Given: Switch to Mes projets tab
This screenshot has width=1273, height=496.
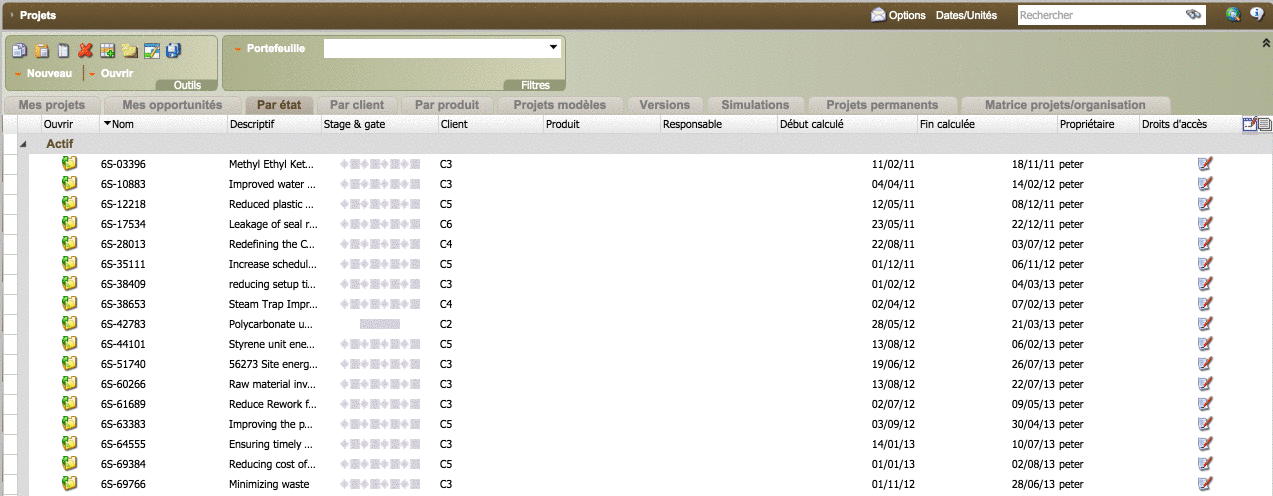Looking at the screenshot, I should (52, 105).
